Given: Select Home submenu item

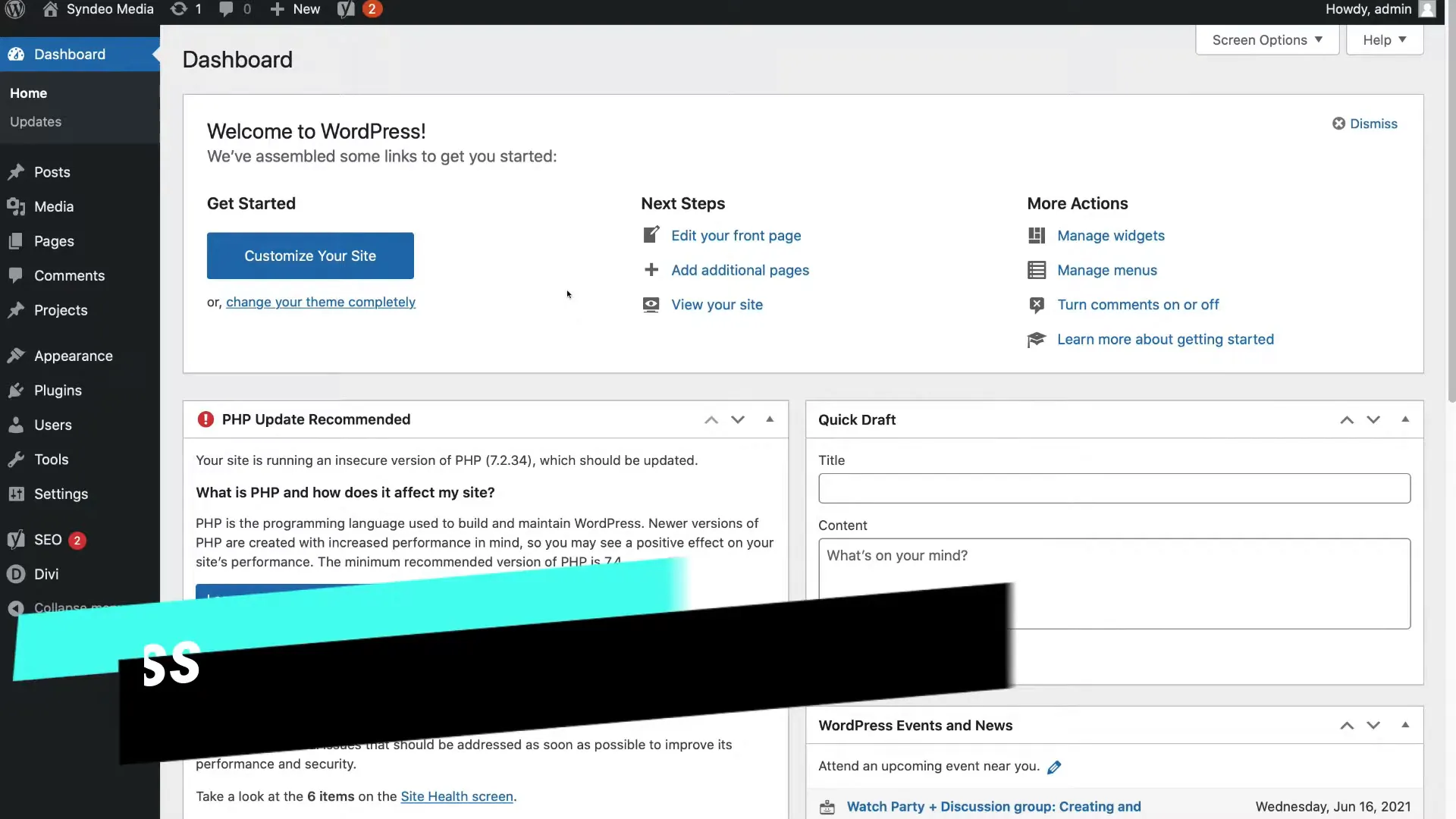Looking at the screenshot, I should point(29,93).
